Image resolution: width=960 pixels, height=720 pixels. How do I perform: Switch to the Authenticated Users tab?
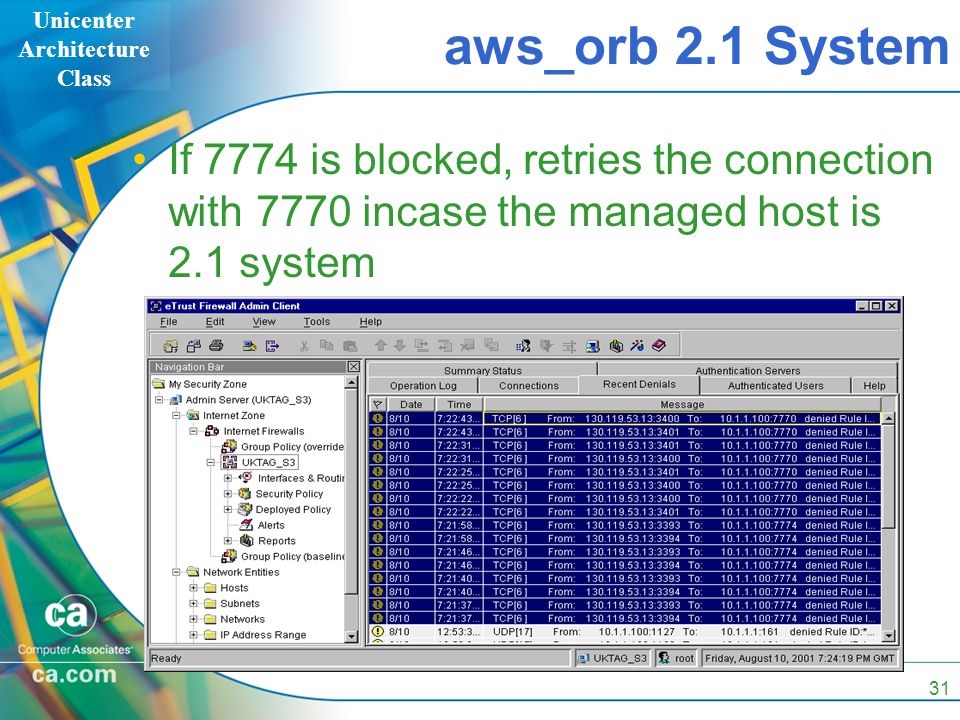click(776, 386)
